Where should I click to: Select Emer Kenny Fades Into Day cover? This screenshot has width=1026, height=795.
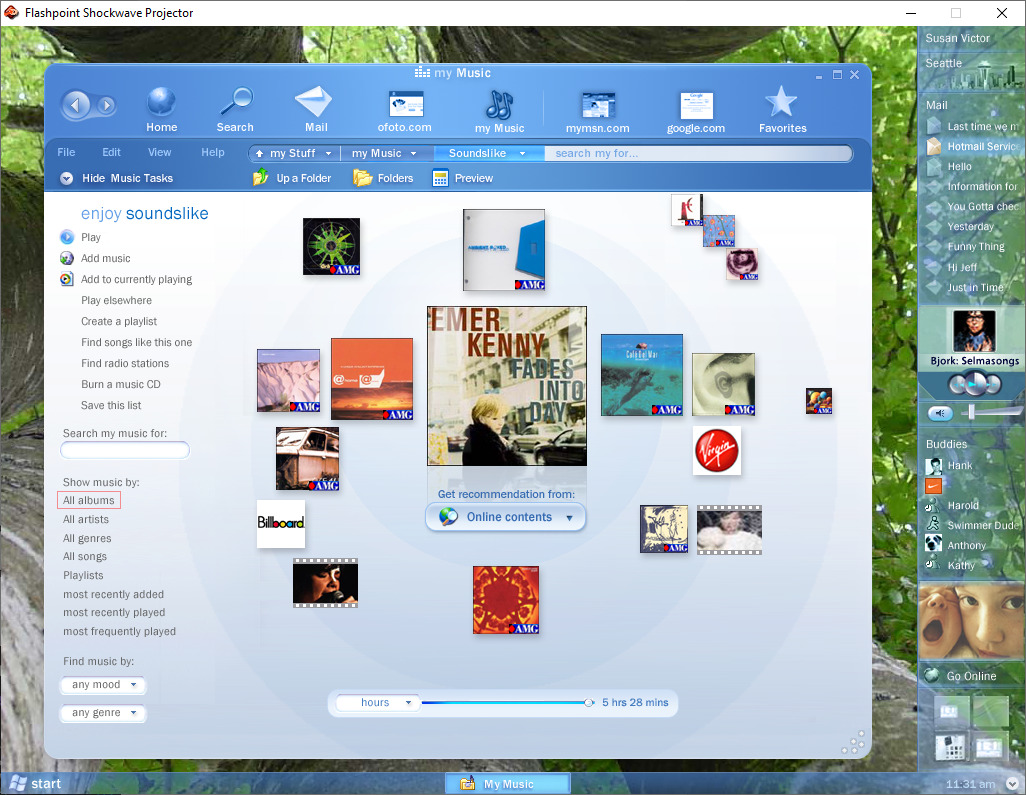coord(506,386)
